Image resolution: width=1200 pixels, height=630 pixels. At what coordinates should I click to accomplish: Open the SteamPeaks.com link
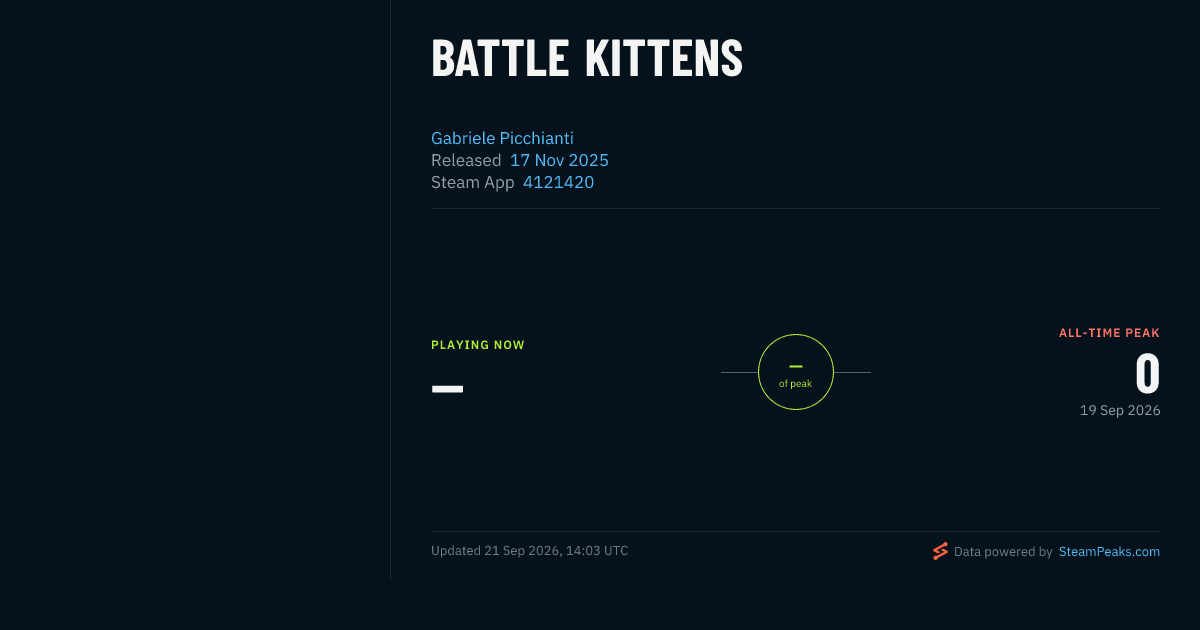1109,551
